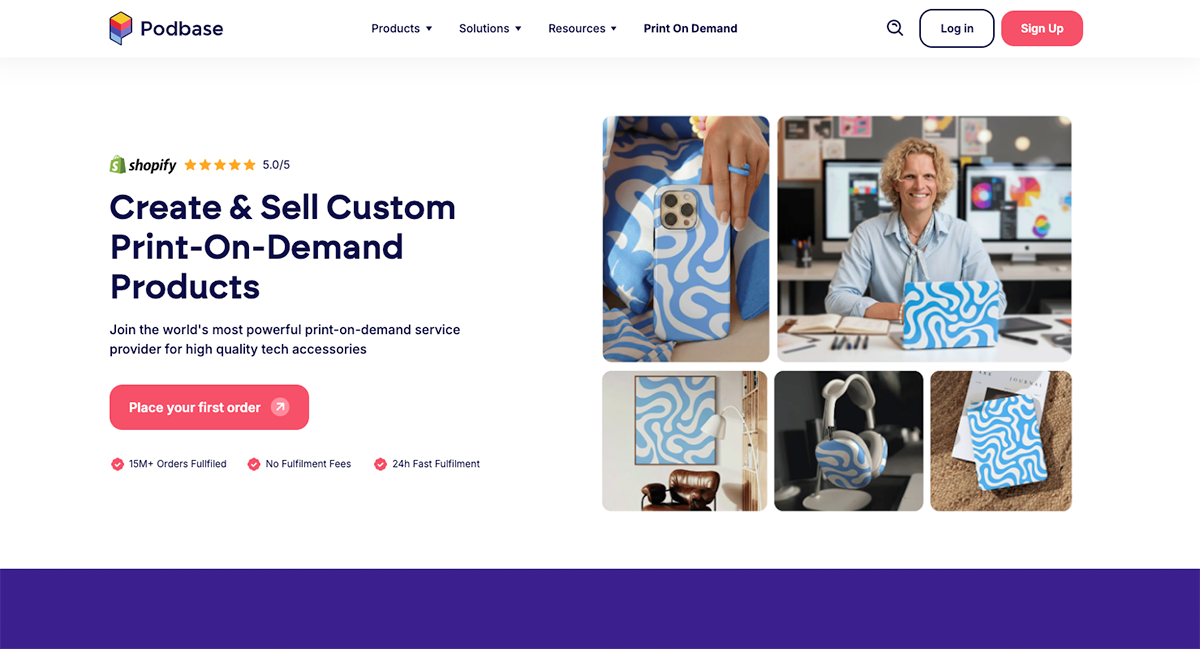Click the Podbase cube logo icon

click(x=120, y=28)
